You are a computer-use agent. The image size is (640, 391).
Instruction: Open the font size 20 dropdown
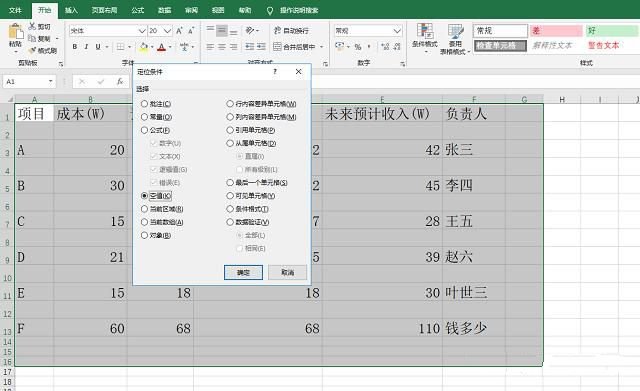click(x=167, y=31)
